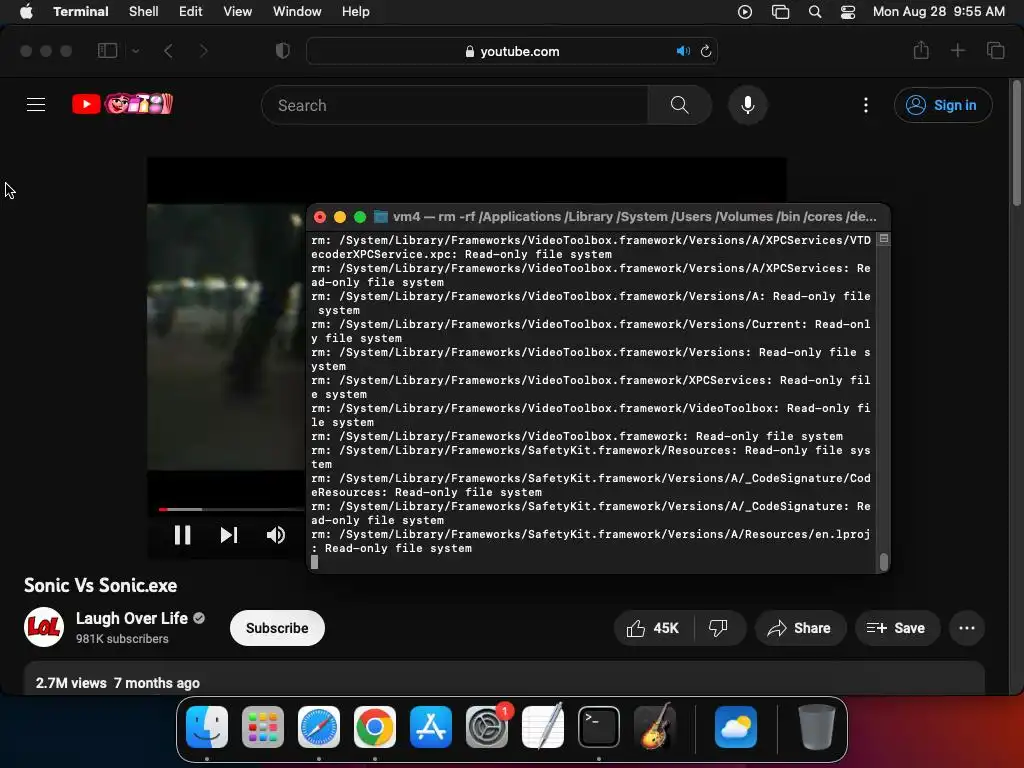Image resolution: width=1024 pixels, height=768 pixels.
Task: Click the Safari share icon
Action: 921,50
